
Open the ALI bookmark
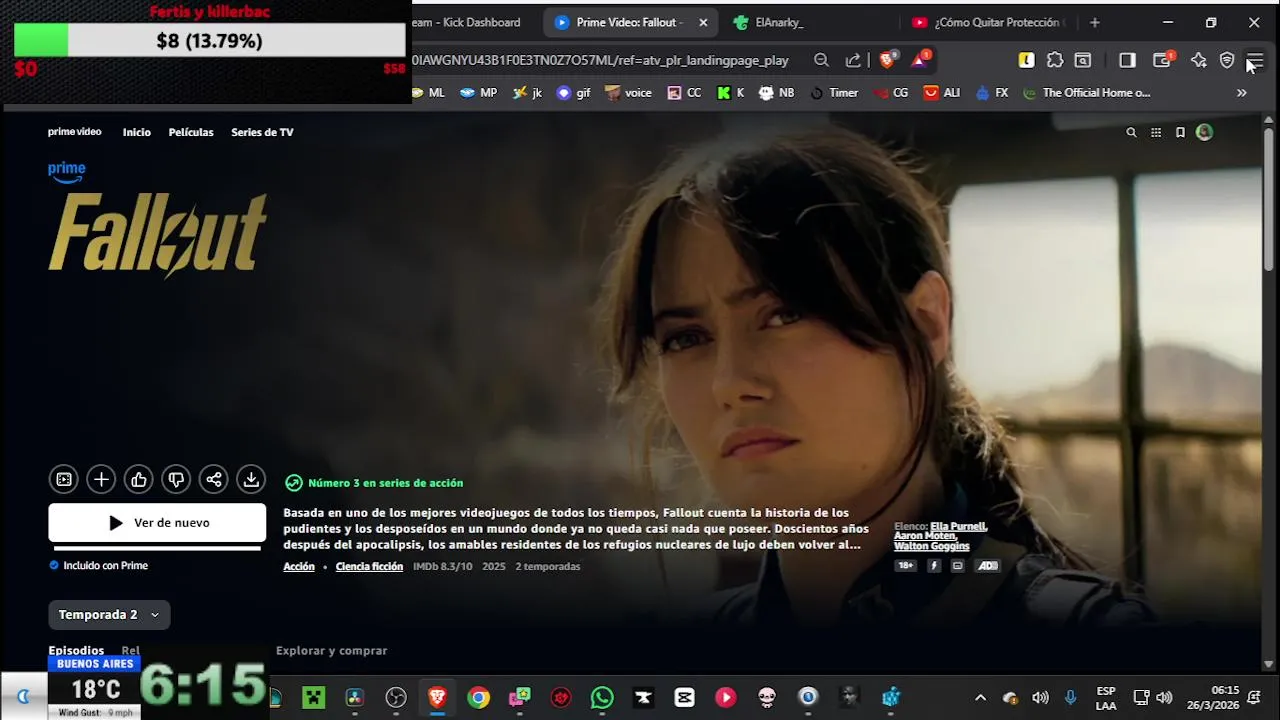(941, 93)
